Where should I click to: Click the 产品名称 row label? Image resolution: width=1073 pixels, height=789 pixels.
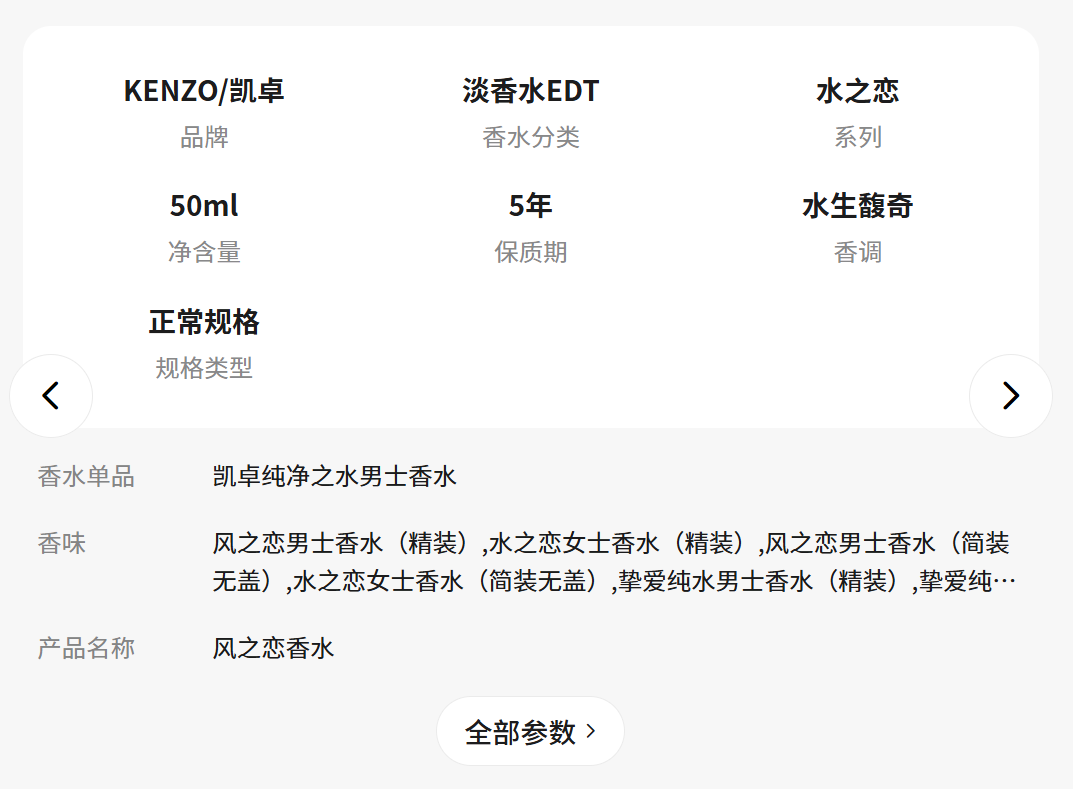point(86,648)
